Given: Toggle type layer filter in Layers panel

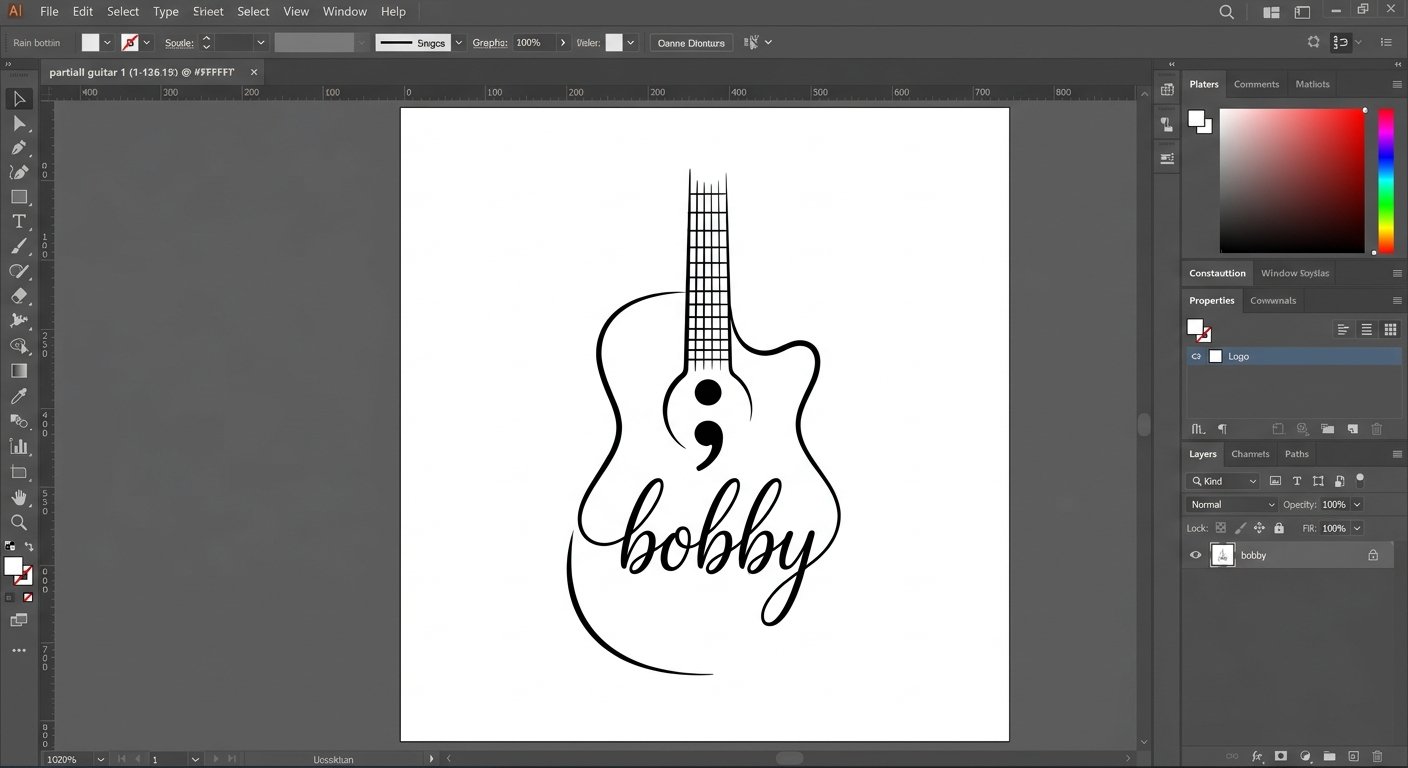Looking at the screenshot, I should pyautogui.click(x=1297, y=481).
